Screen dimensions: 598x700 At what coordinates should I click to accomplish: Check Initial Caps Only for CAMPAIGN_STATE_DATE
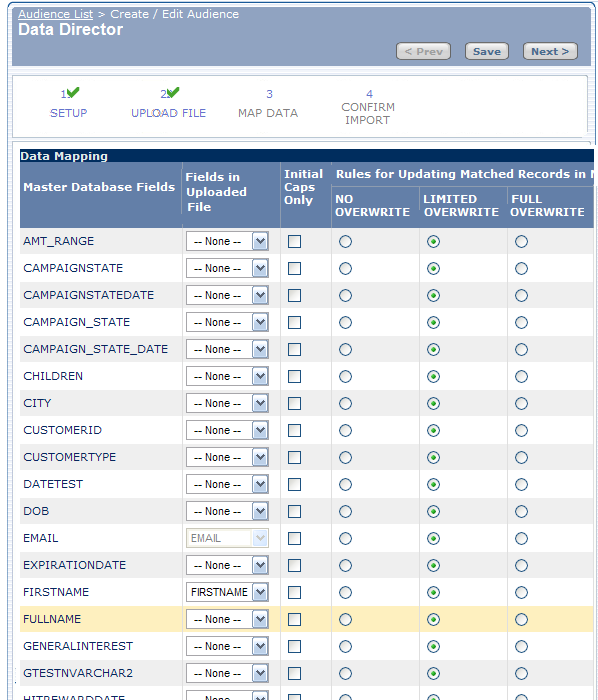click(294, 350)
